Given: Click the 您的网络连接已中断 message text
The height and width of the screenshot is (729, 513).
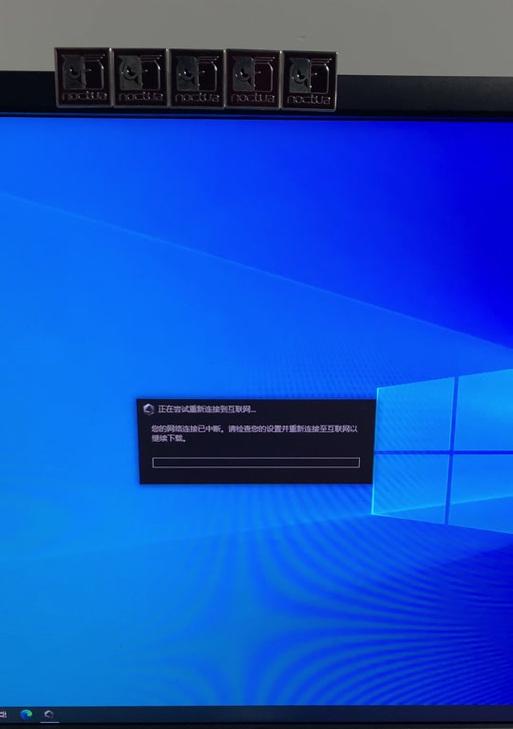Looking at the screenshot, I should 187,429.
